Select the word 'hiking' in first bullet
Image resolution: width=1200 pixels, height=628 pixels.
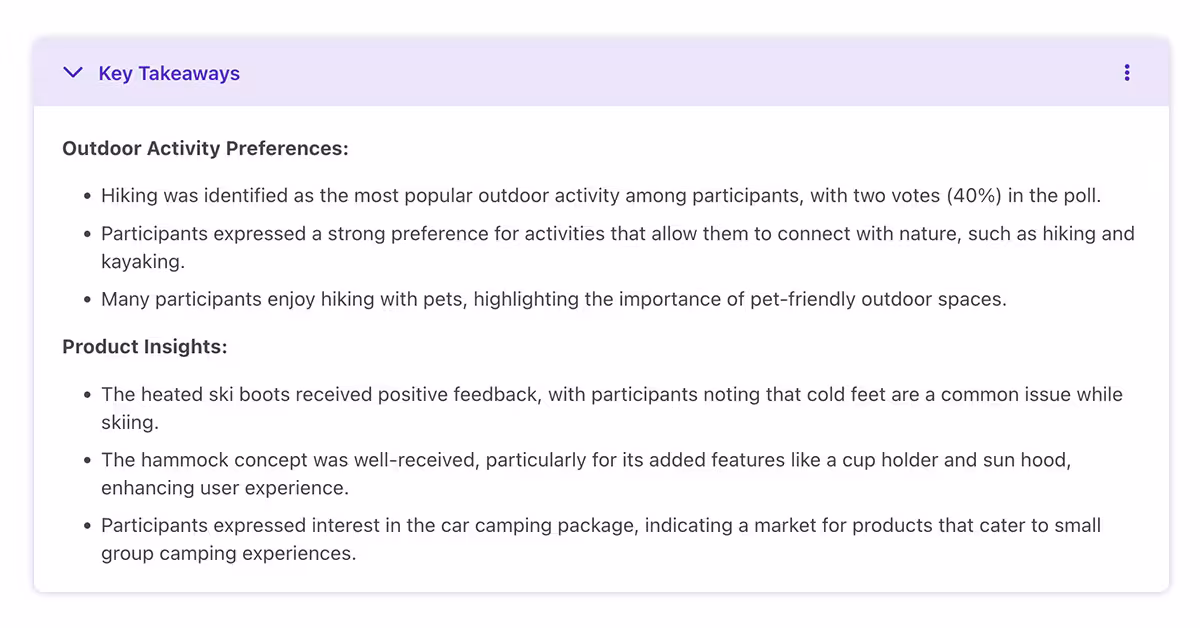coord(127,195)
